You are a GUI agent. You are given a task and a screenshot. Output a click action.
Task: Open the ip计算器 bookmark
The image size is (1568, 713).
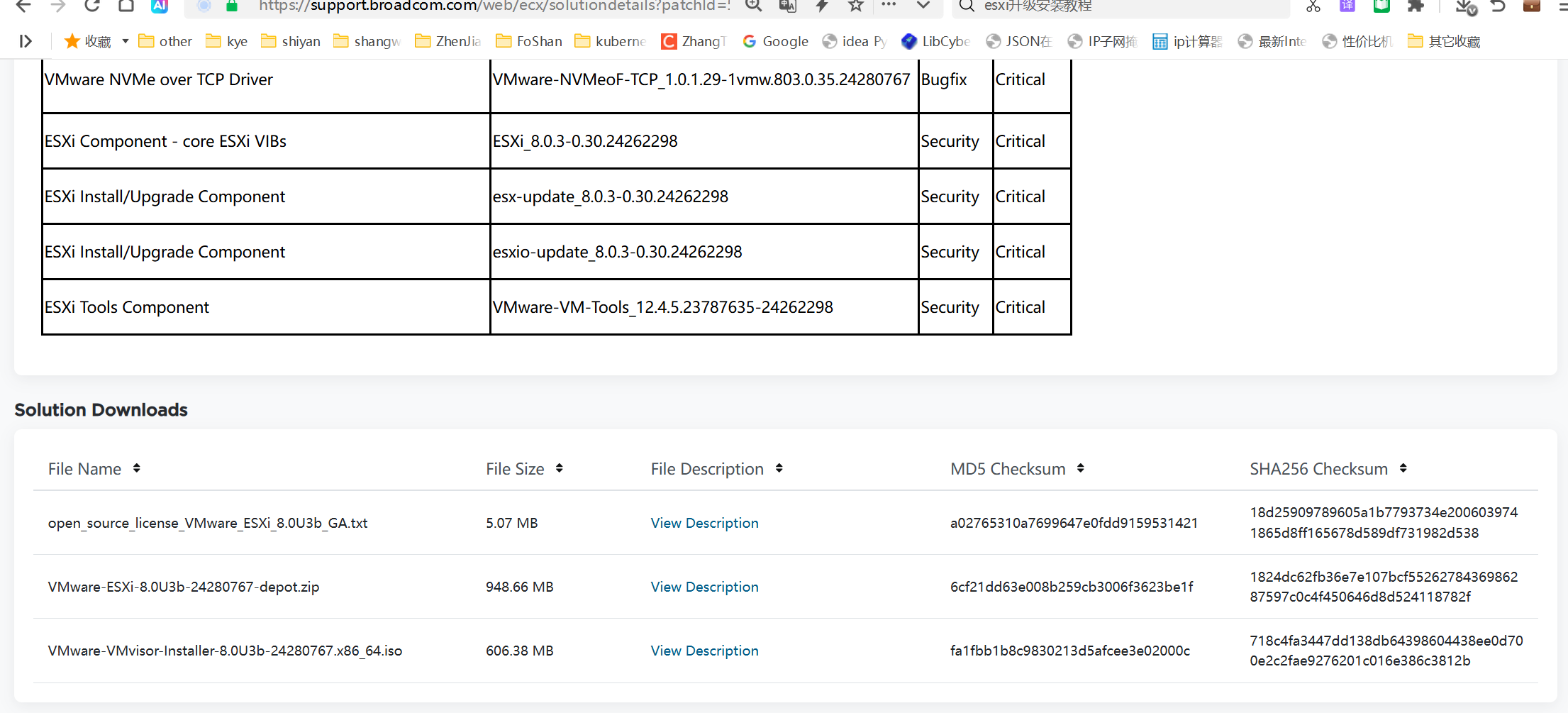(1187, 41)
